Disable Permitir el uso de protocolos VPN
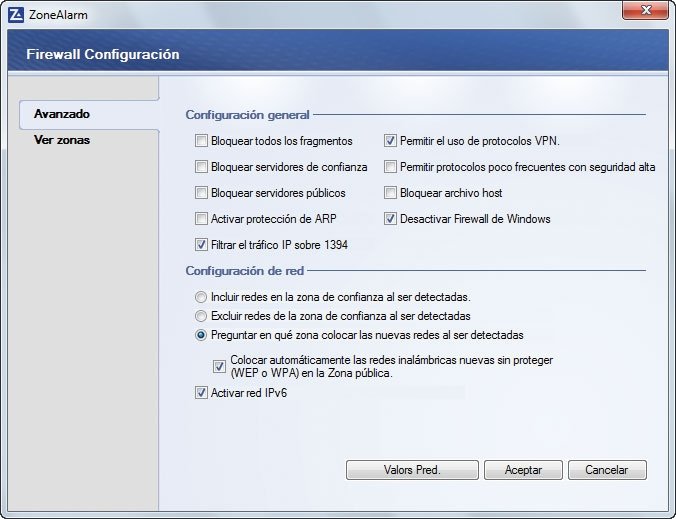 tap(390, 141)
